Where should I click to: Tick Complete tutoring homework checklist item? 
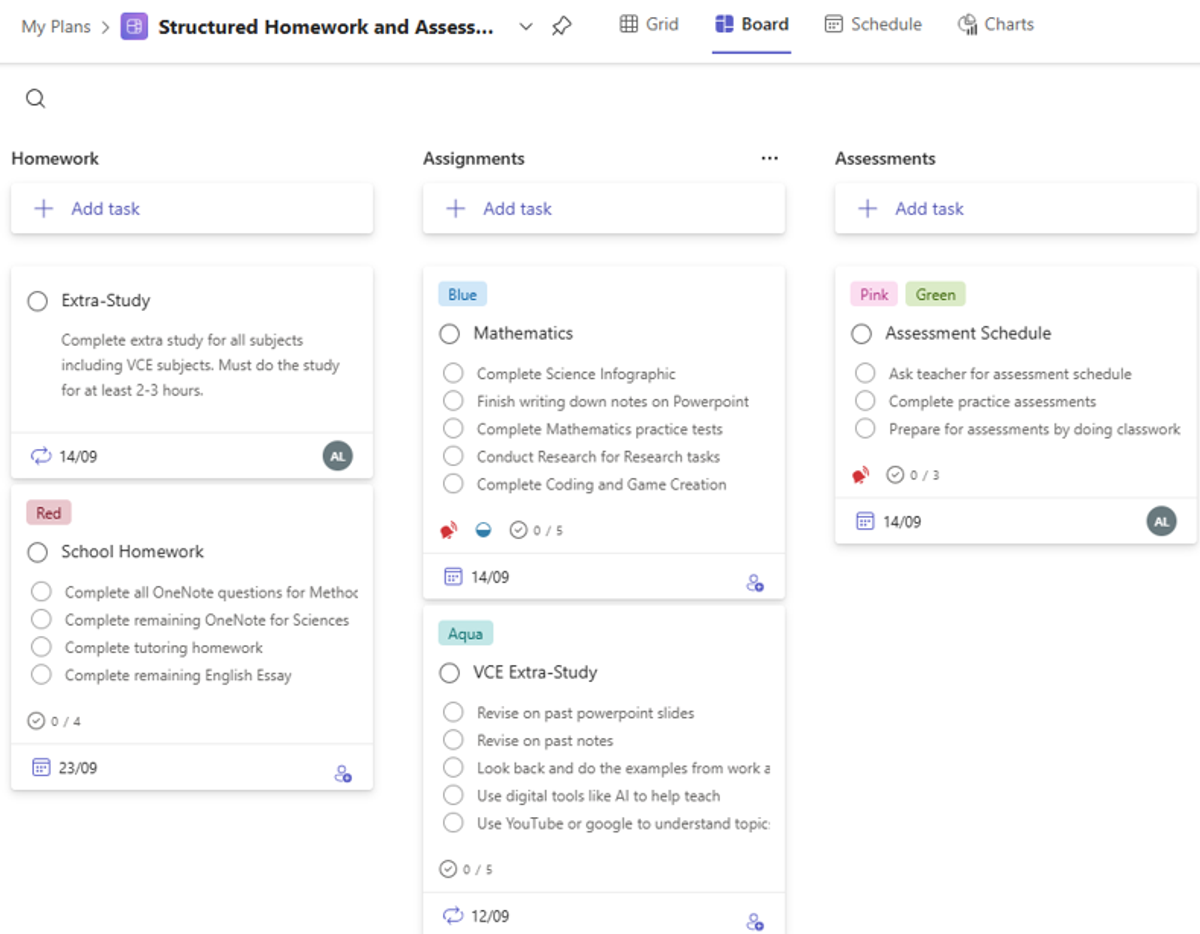point(41,647)
